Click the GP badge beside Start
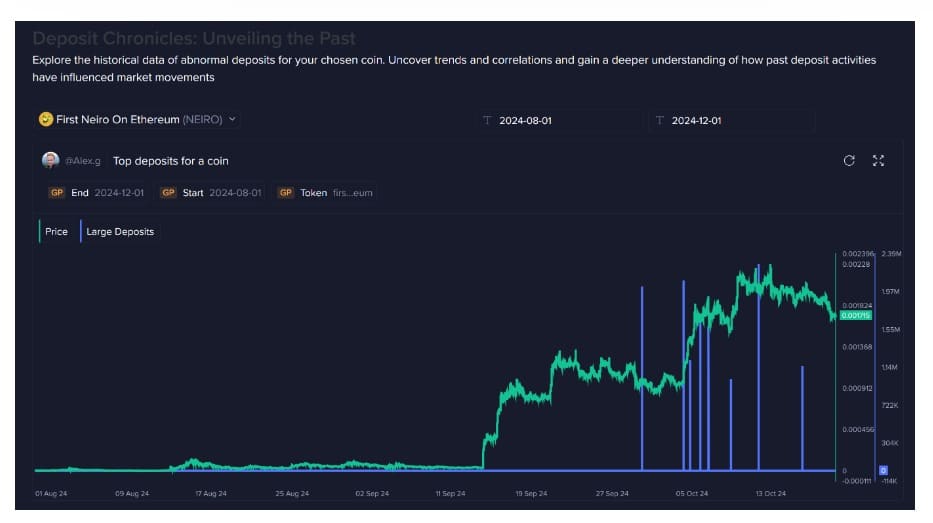Screen dimensions: 933x523 click(x=168, y=193)
